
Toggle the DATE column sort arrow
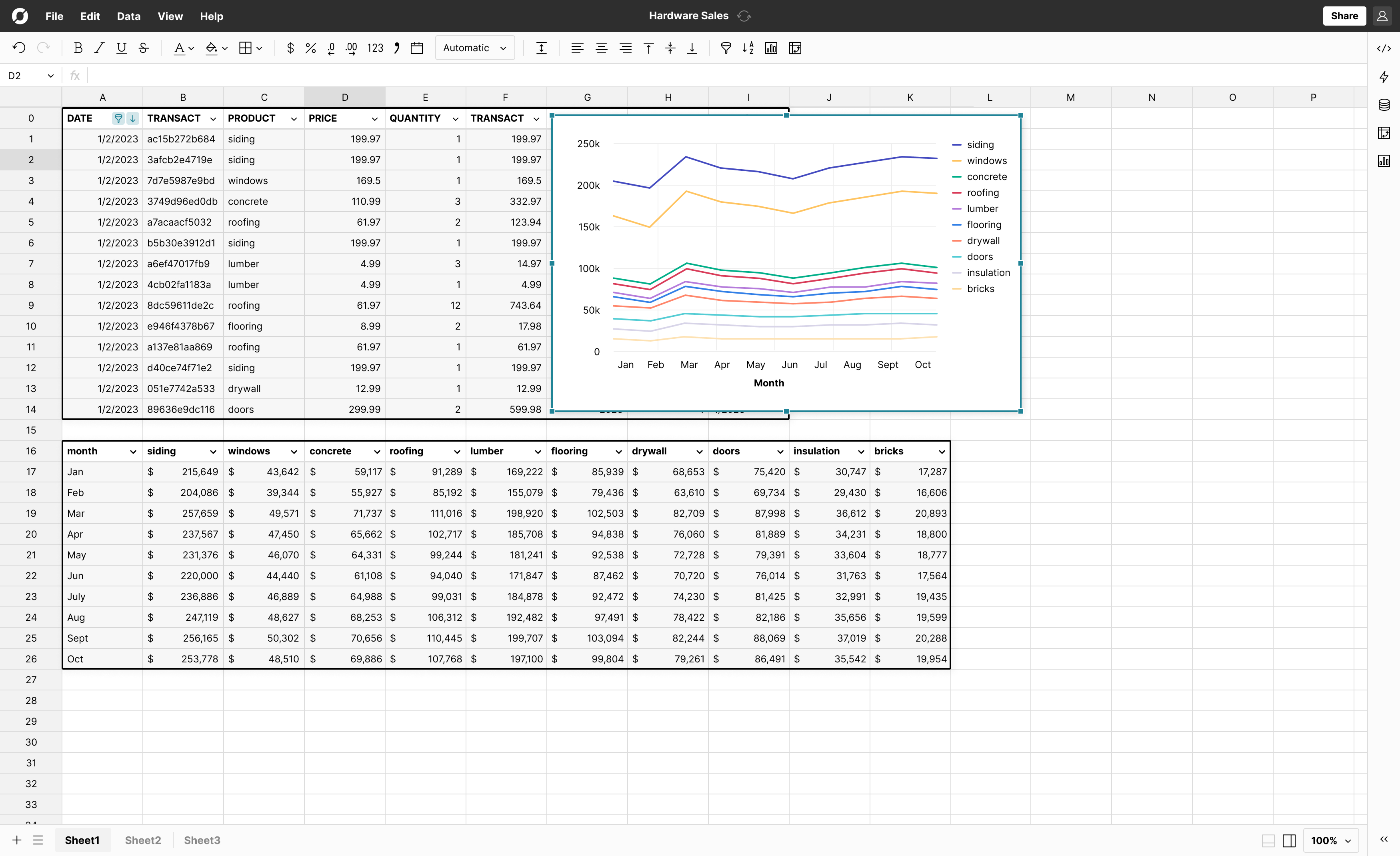coord(132,118)
